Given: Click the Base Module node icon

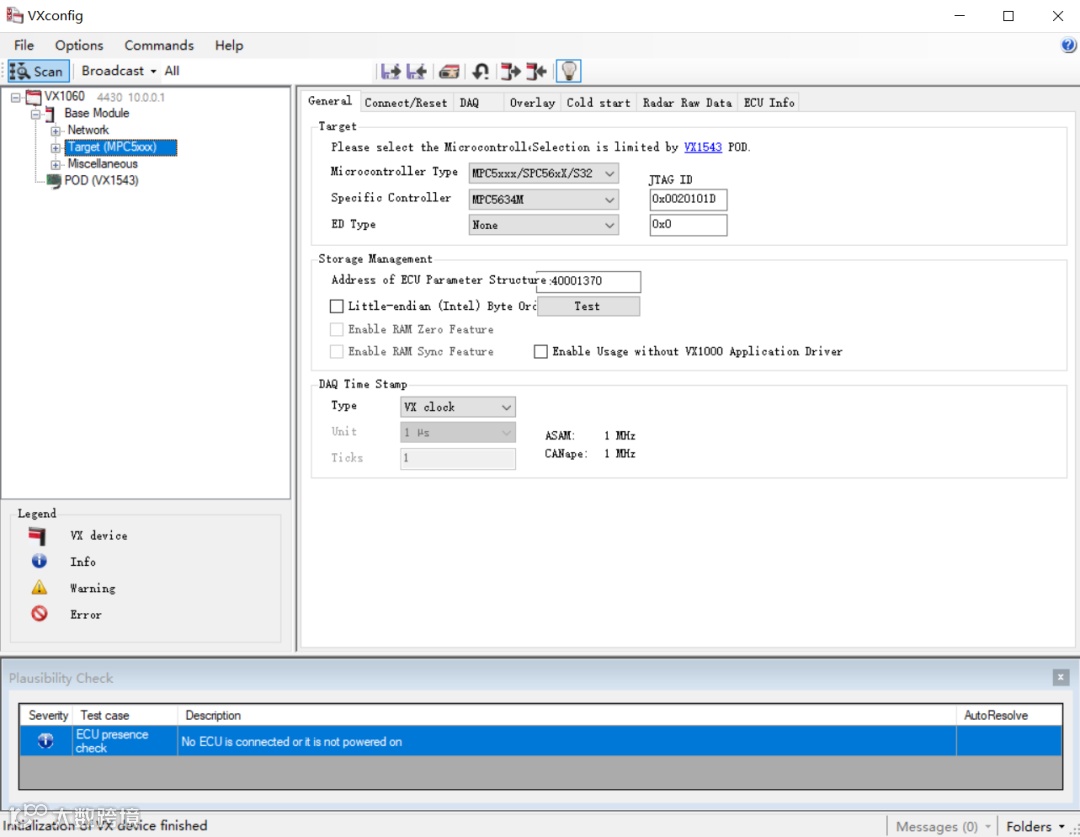Looking at the screenshot, I should point(50,114).
